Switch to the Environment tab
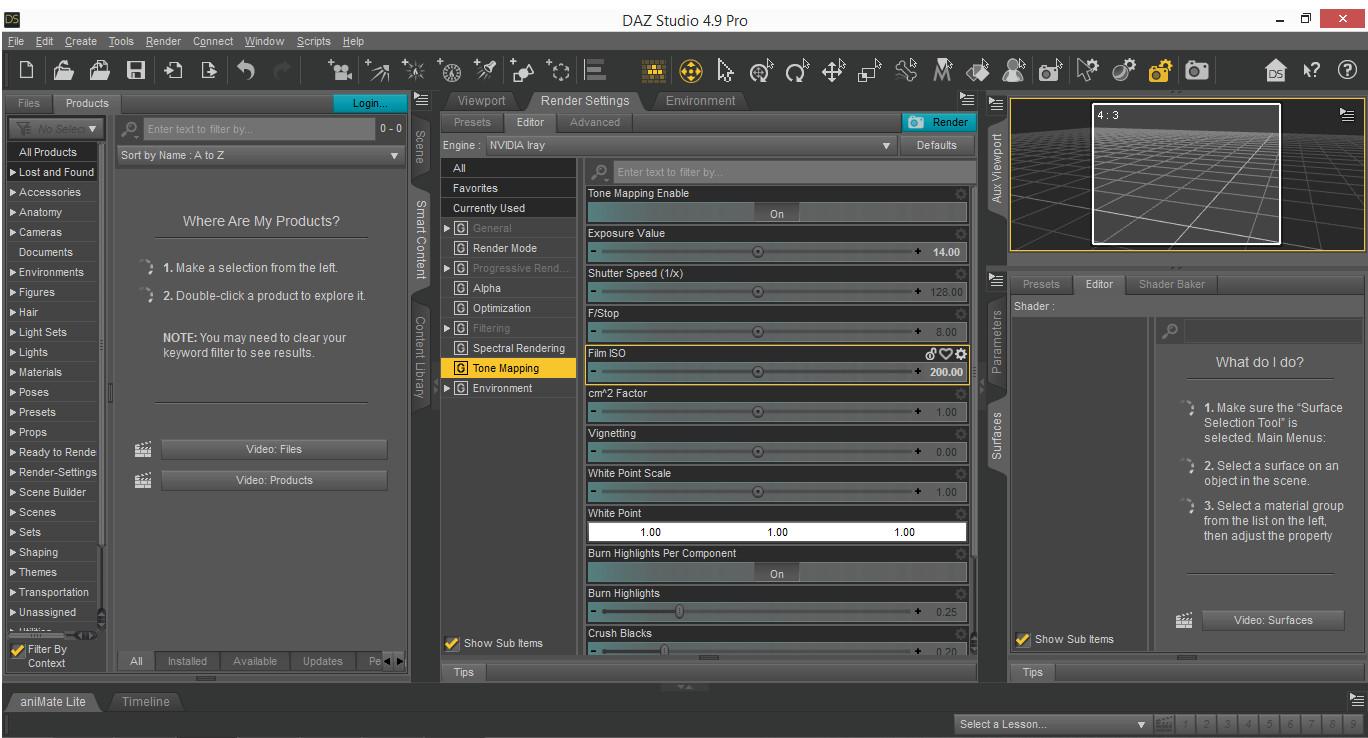The height and width of the screenshot is (738, 1368). click(700, 101)
